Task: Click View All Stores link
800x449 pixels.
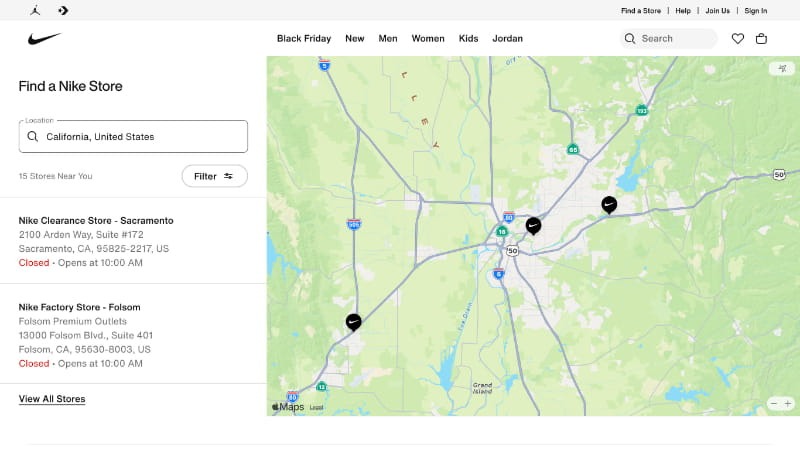Action: pos(52,399)
